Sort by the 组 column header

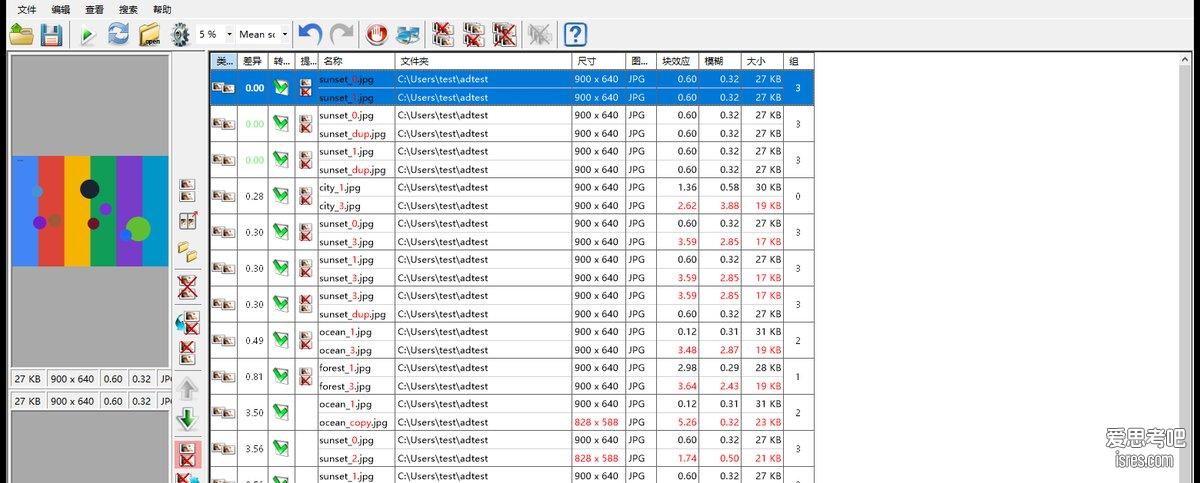pyautogui.click(x=798, y=61)
